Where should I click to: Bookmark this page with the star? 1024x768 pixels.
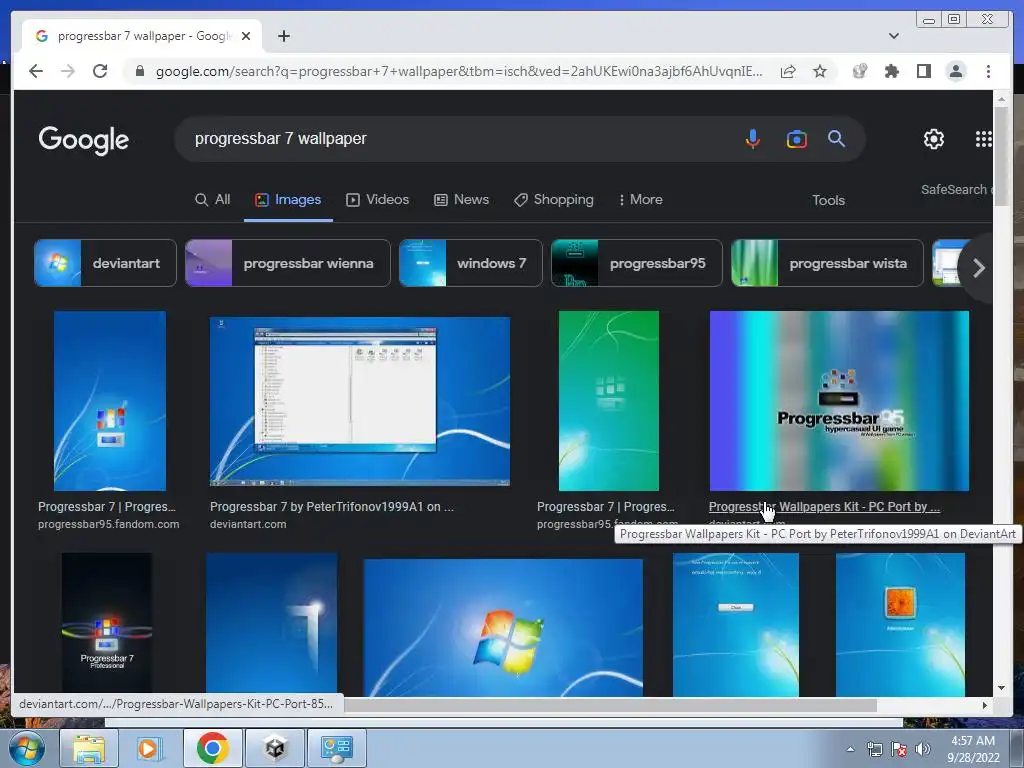coord(820,71)
